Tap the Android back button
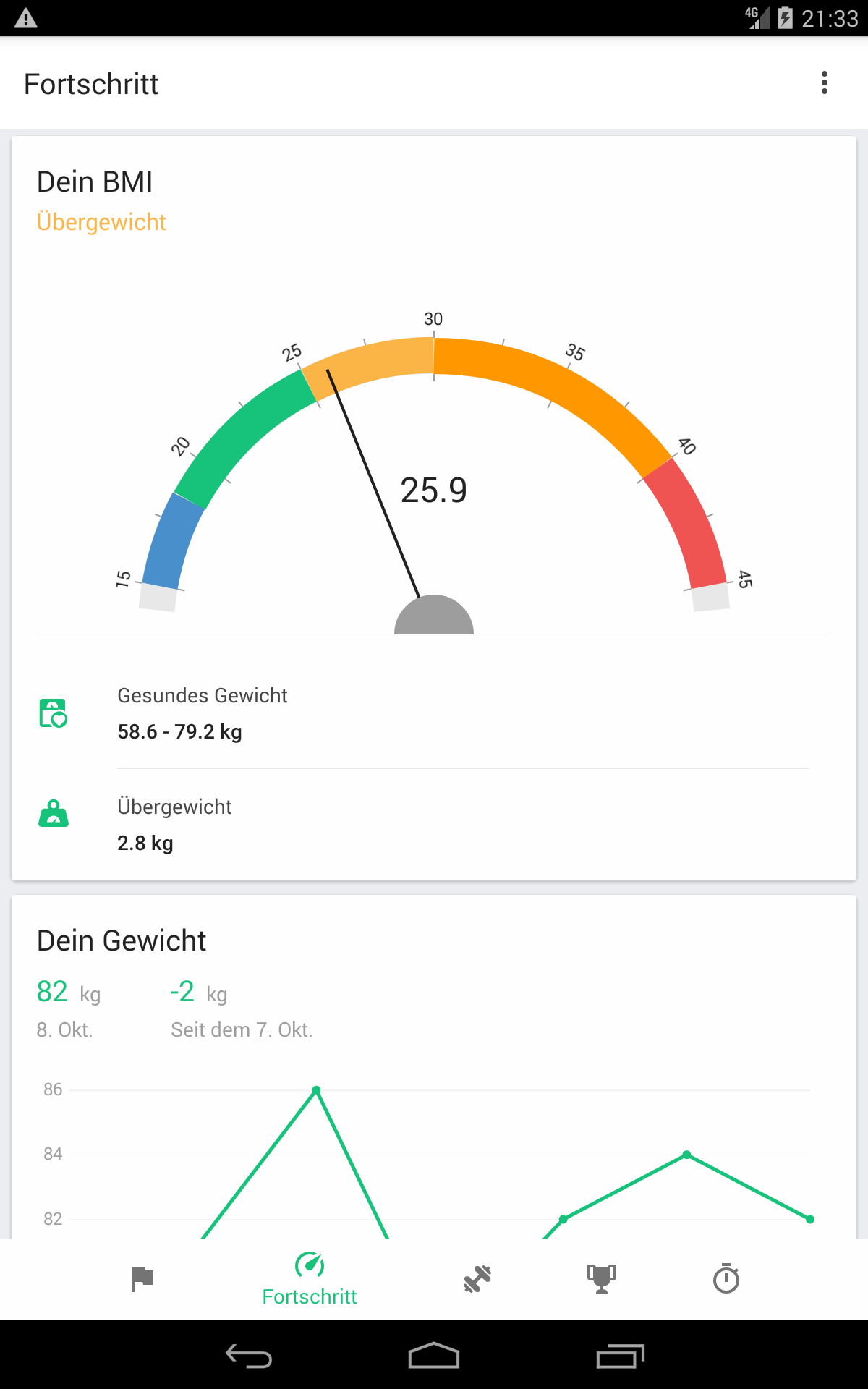This screenshot has width=868, height=1389. tap(249, 1356)
